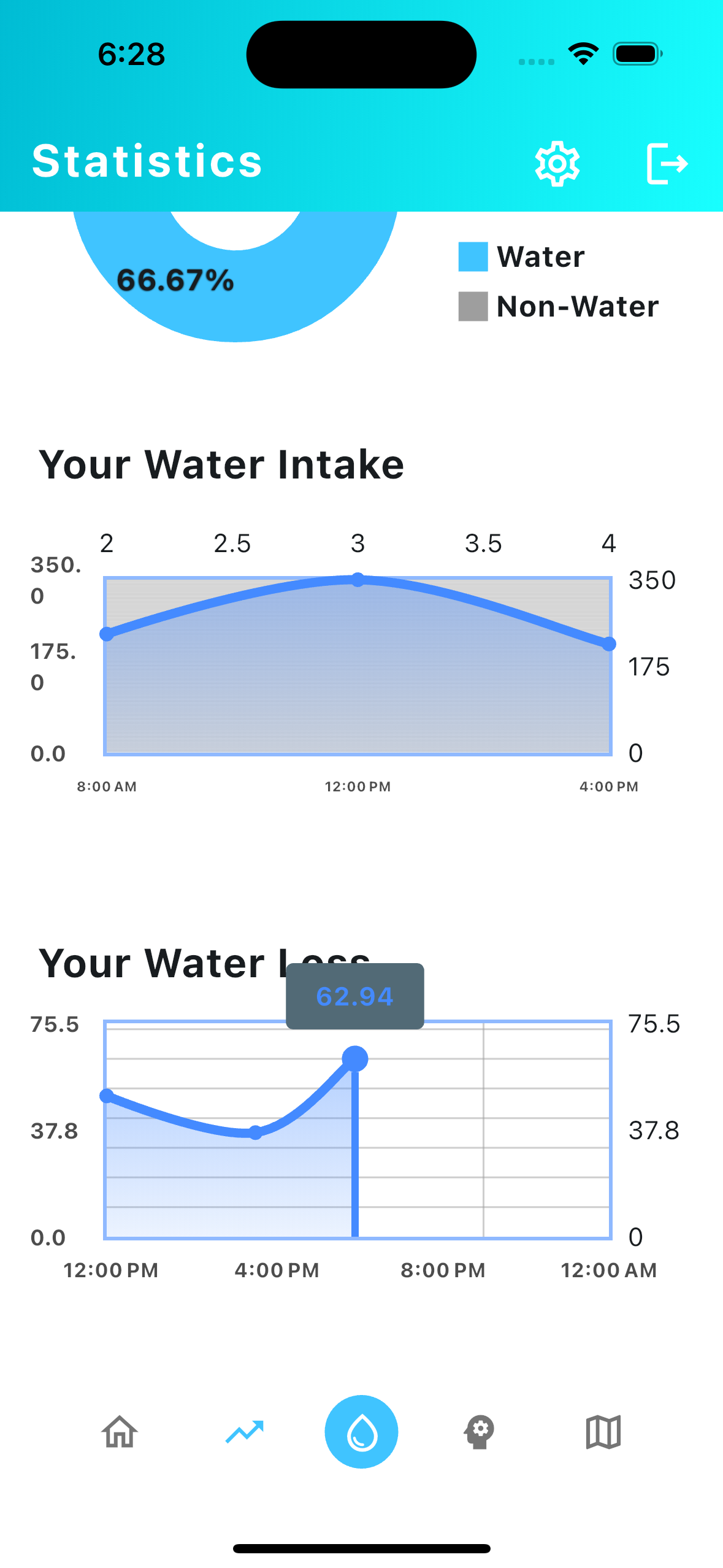This screenshot has height=1568, width=723.
Task: Tap the Statistics header title
Action: click(x=147, y=161)
